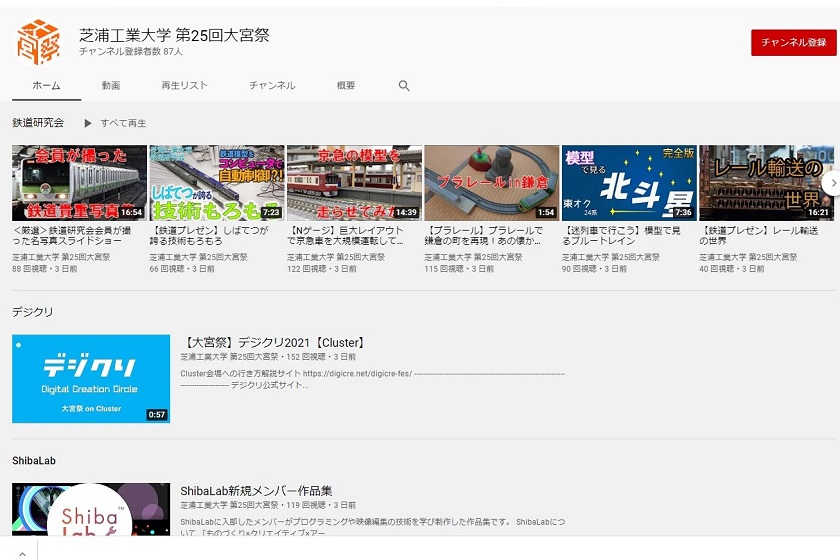The height and width of the screenshot is (560, 840).
Task: Open title 【迷列車で行こう】模型で見るブルートレイン
Action: [621, 236]
